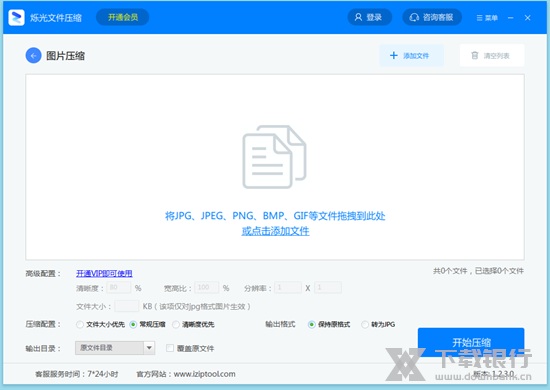Open the 开通VIP即可使用 link

104,273
